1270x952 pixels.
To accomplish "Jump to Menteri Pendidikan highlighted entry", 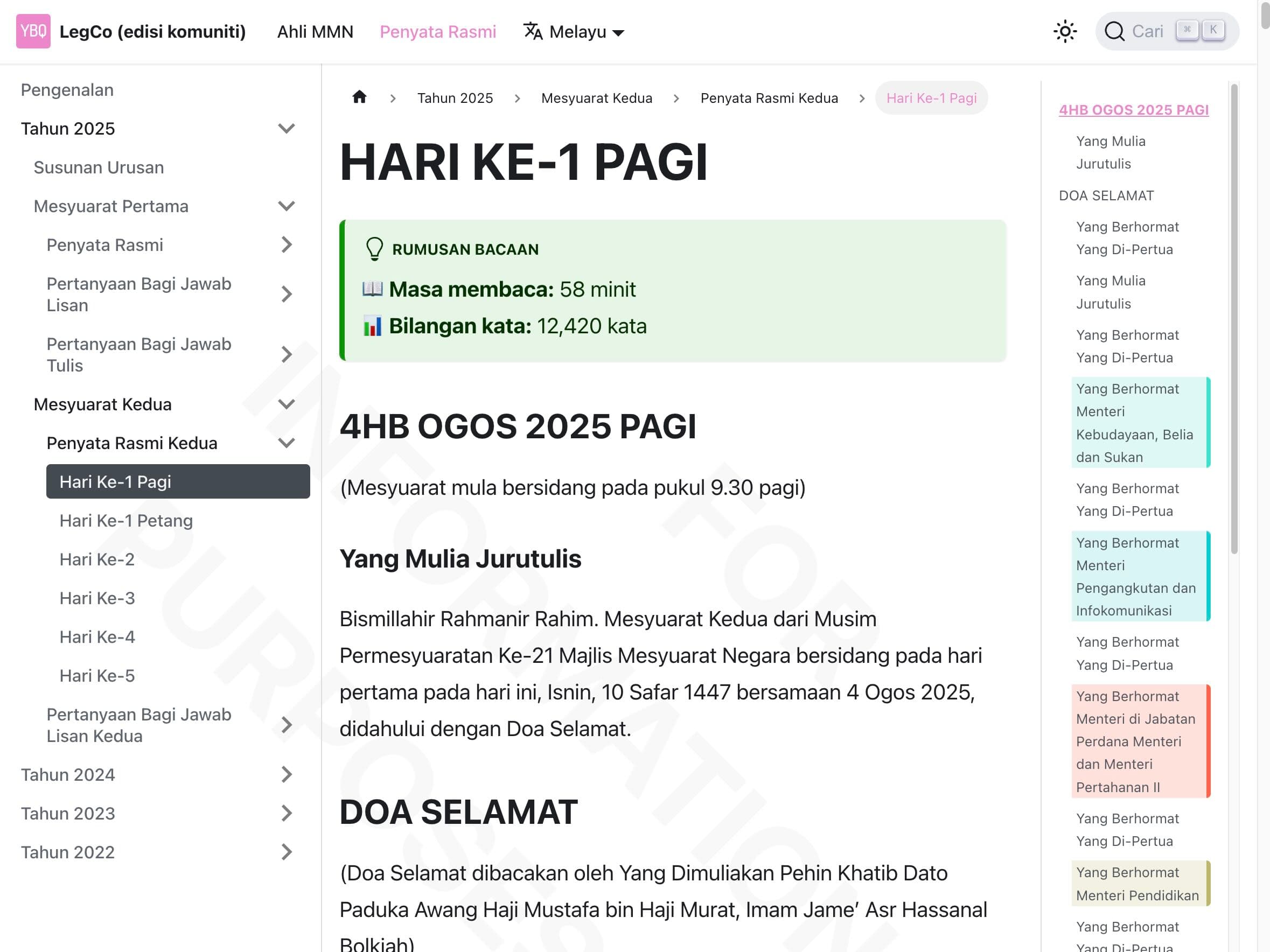I will [x=1137, y=884].
